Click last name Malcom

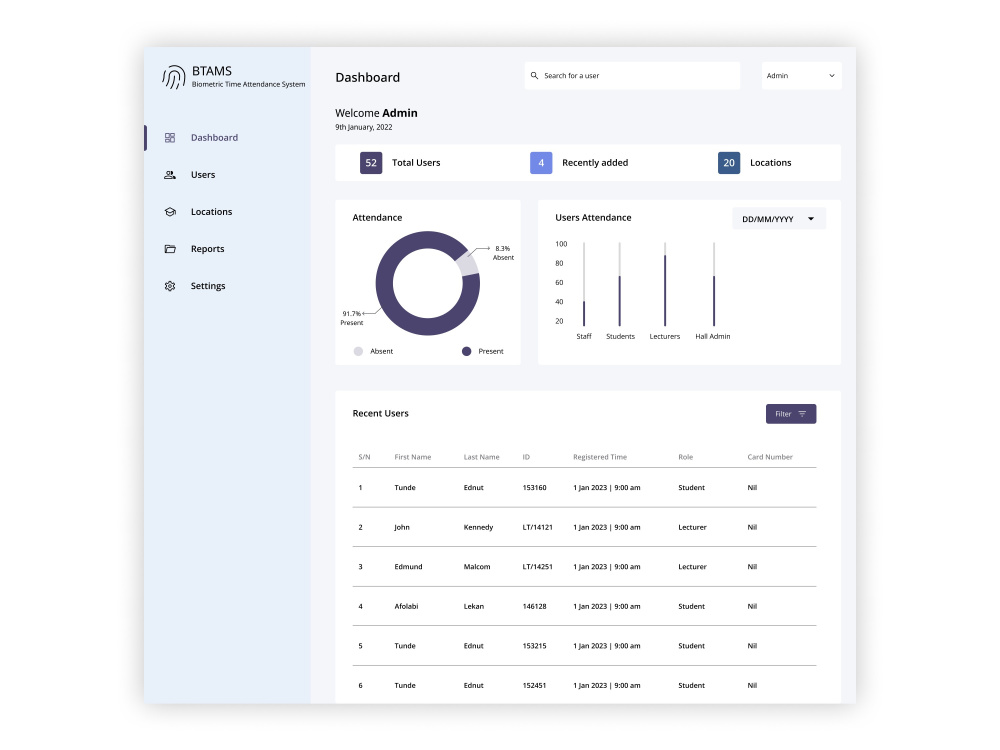pos(477,567)
